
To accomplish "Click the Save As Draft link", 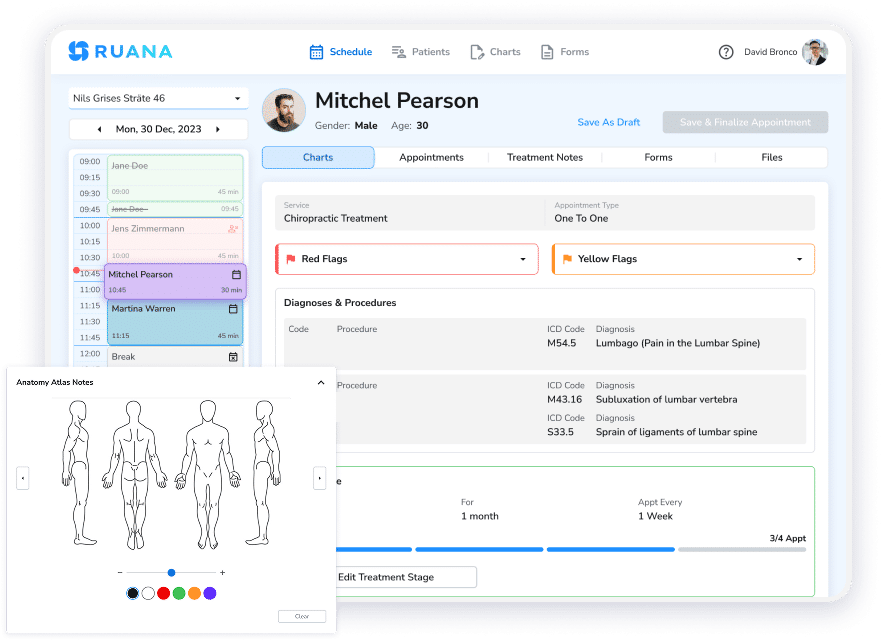I will click(x=608, y=122).
